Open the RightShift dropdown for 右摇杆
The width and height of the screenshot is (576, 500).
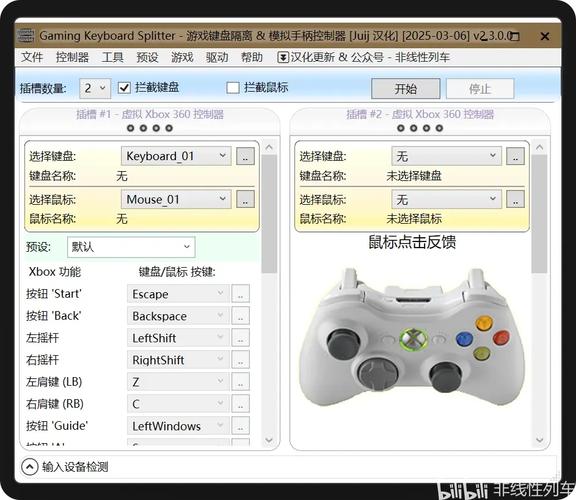click(178, 360)
